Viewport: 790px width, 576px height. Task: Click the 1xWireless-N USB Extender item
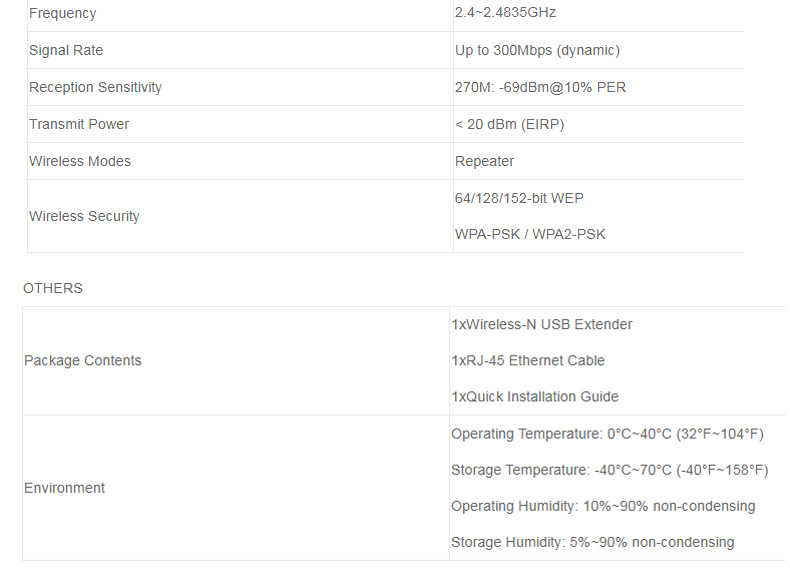click(542, 324)
